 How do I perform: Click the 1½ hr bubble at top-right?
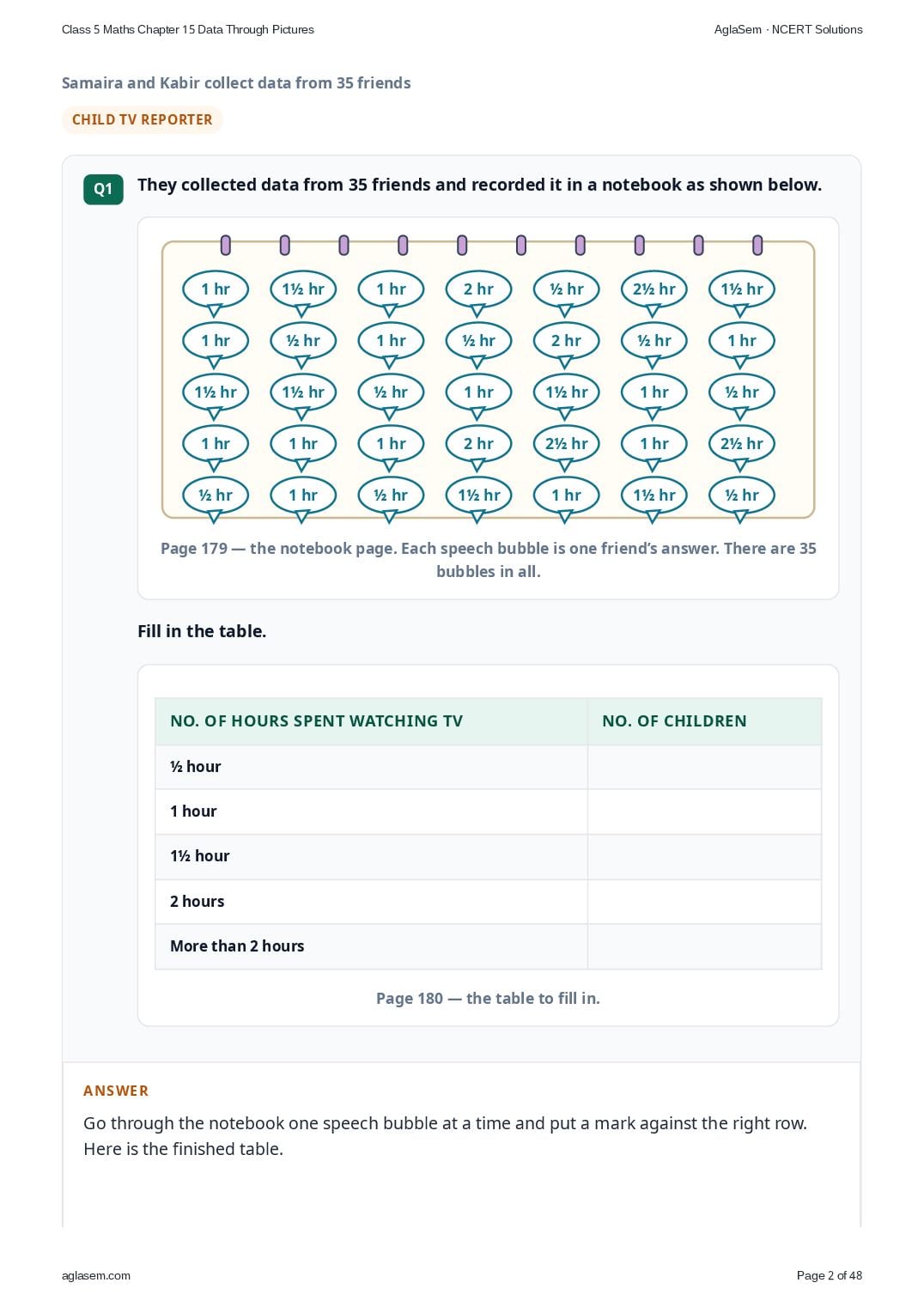(x=742, y=289)
